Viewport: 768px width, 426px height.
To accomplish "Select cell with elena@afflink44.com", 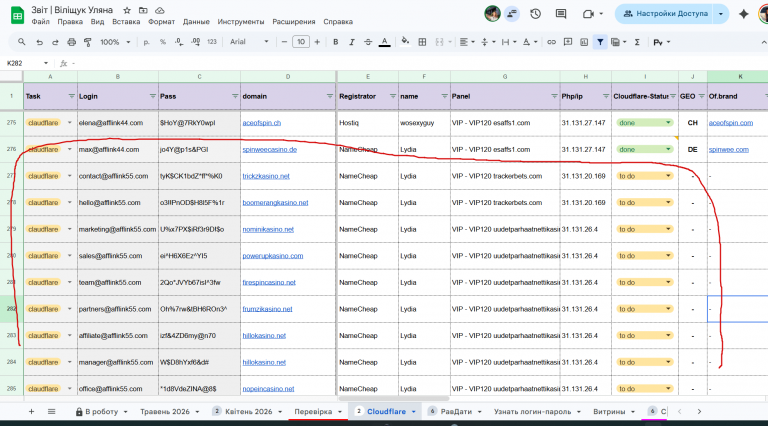I will point(118,123).
